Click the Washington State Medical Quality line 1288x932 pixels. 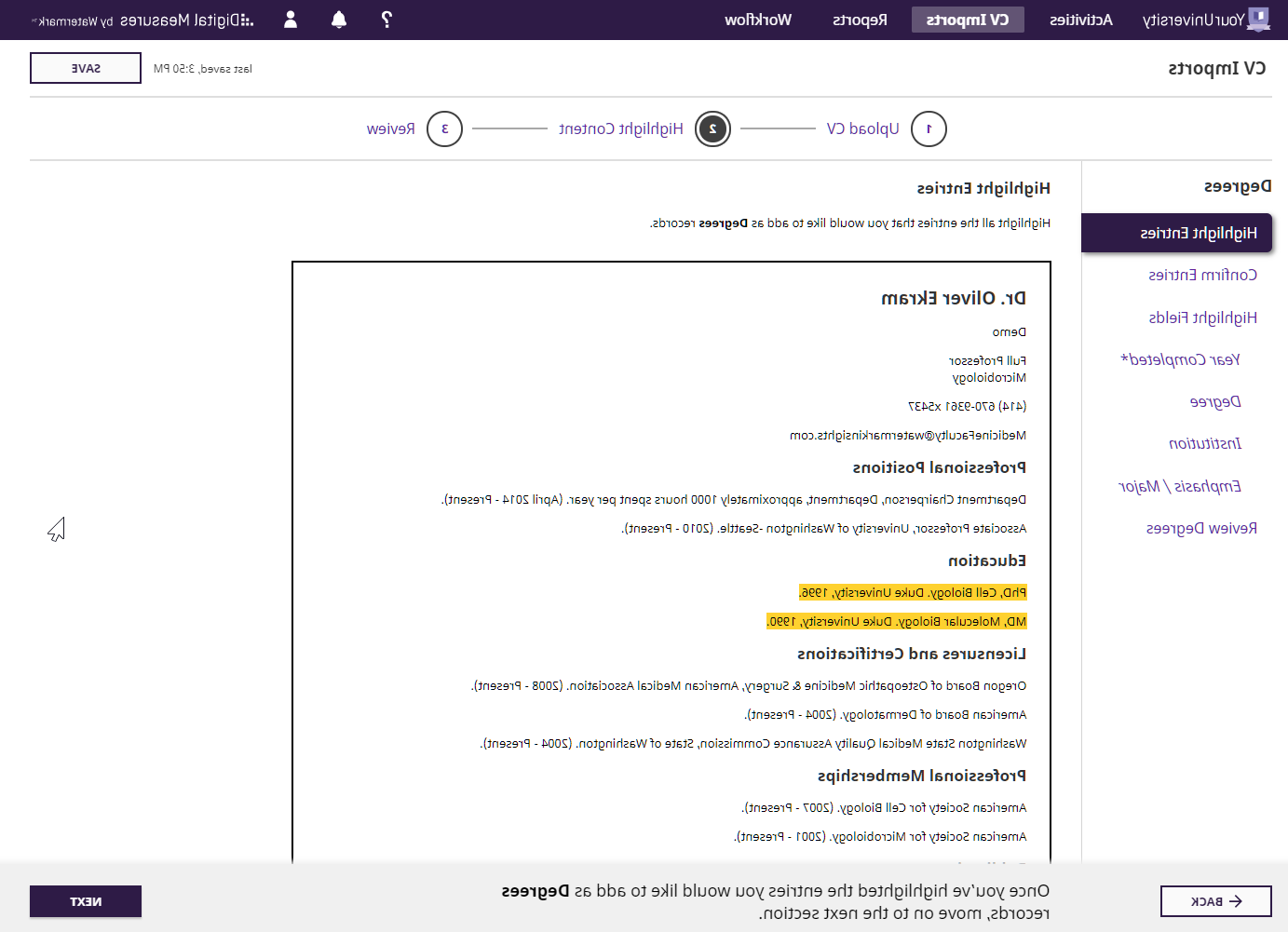pos(753,743)
